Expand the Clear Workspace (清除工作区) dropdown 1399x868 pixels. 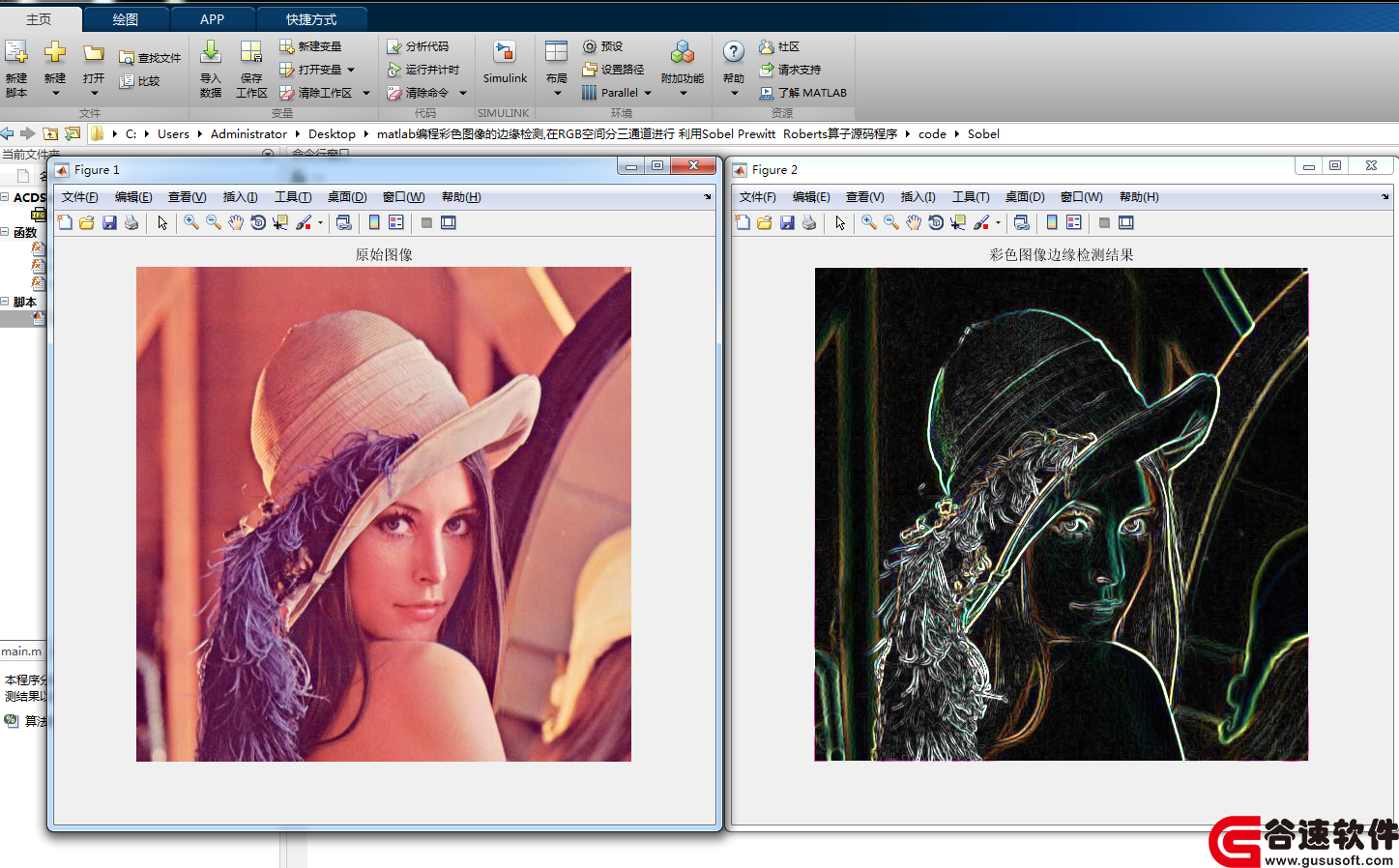[x=366, y=93]
